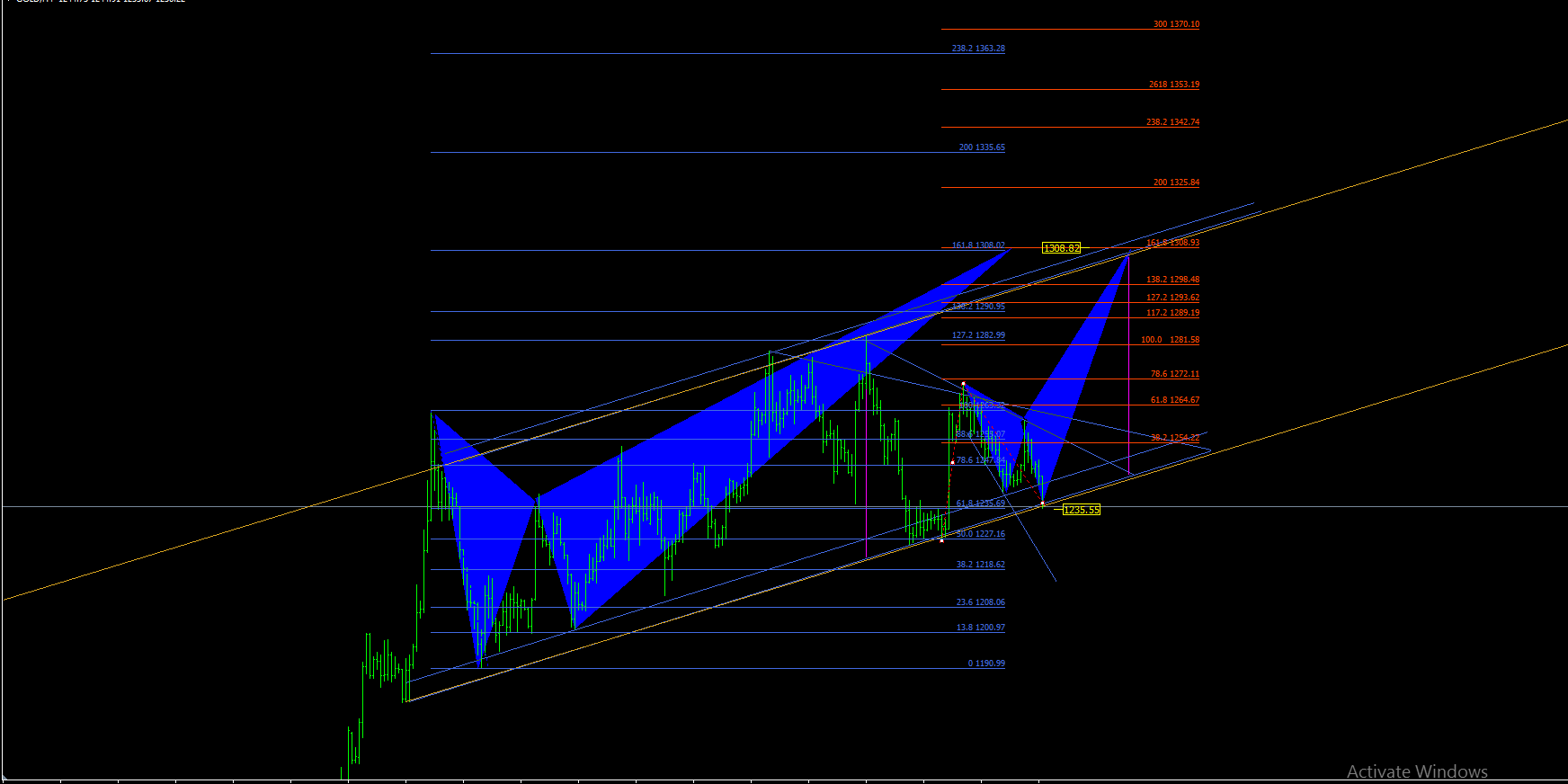The width and height of the screenshot is (1568, 784).
Task: Click the blue level label "61.8 1235.69"
Action: (980, 503)
